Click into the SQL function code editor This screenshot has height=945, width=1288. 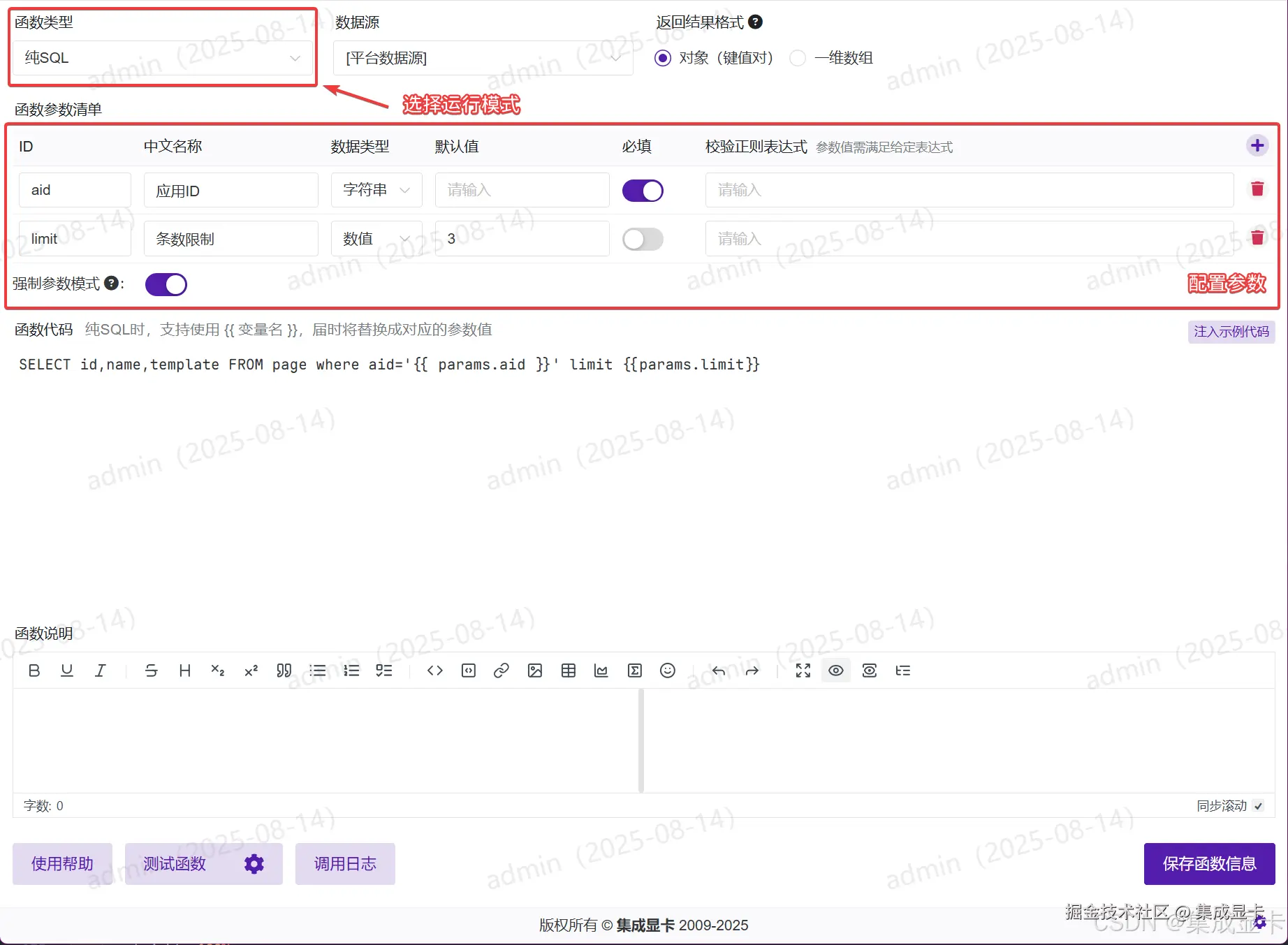coord(644,482)
